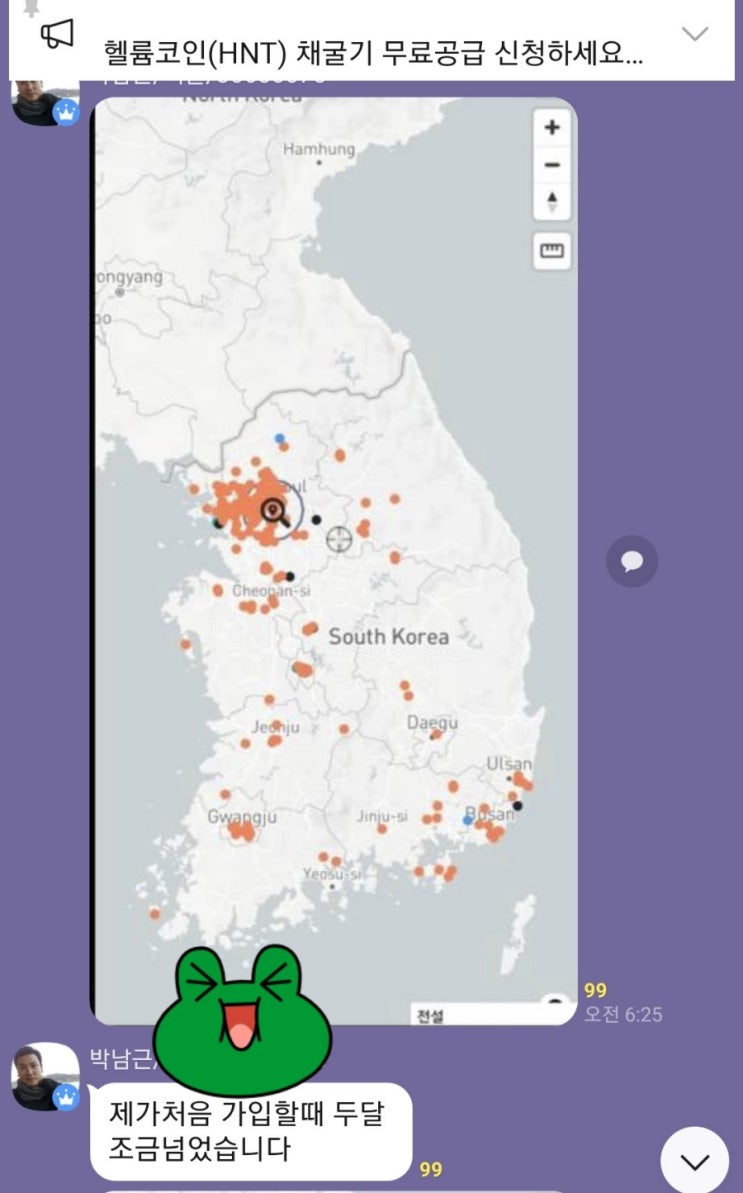Reset map bearing with compass button
The height and width of the screenshot is (1193, 743).
(x=552, y=202)
